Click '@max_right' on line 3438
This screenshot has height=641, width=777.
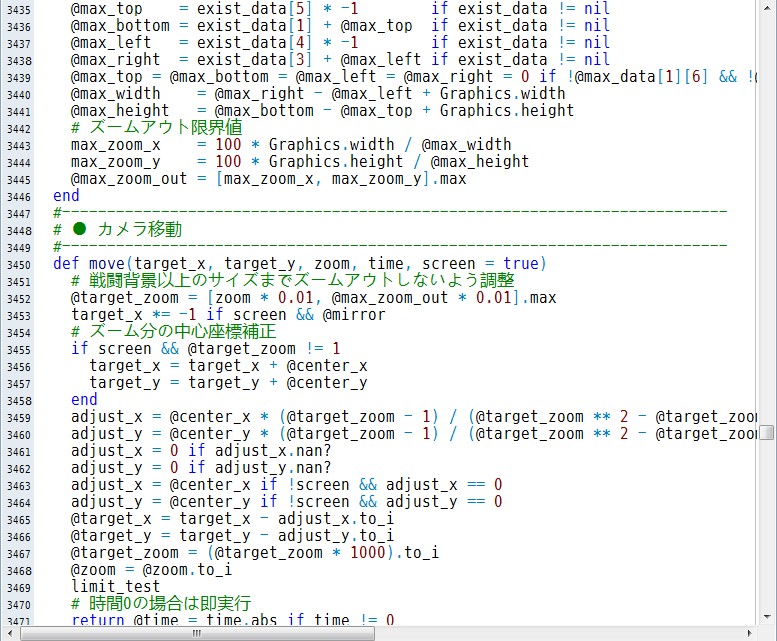click(115, 59)
